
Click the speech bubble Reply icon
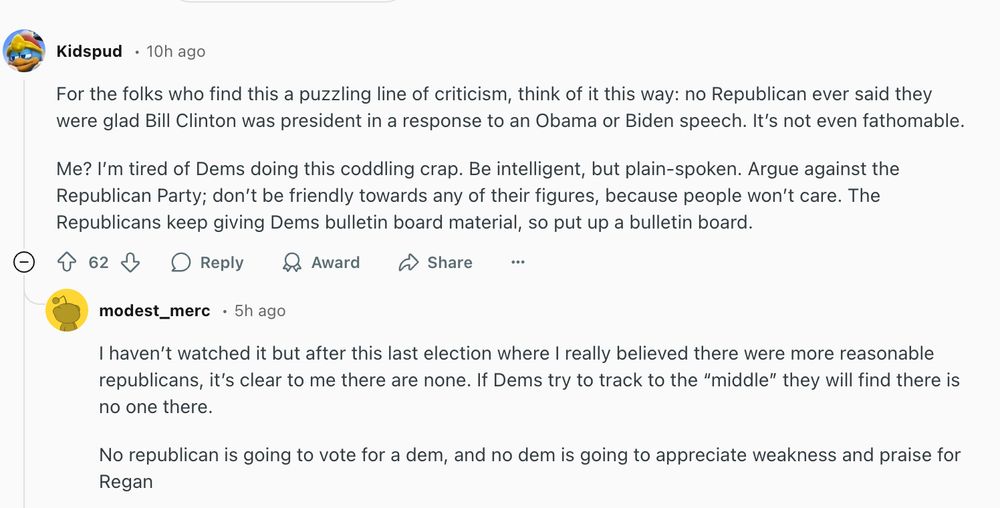click(x=181, y=262)
